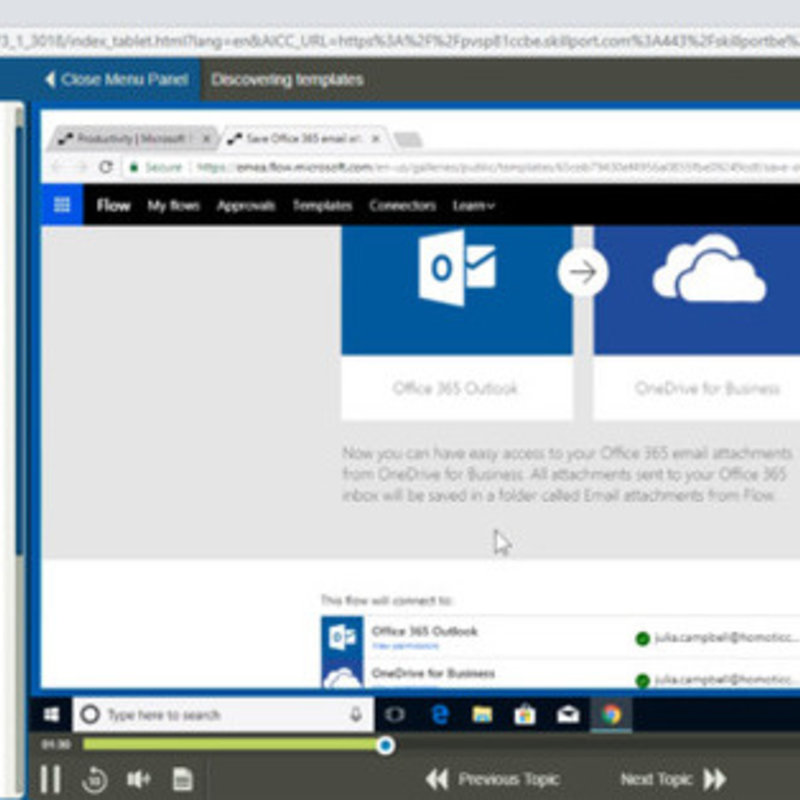Viewport: 800px width, 800px height.
Task: Click the volume speaker icon
Action: click(139, 779)
